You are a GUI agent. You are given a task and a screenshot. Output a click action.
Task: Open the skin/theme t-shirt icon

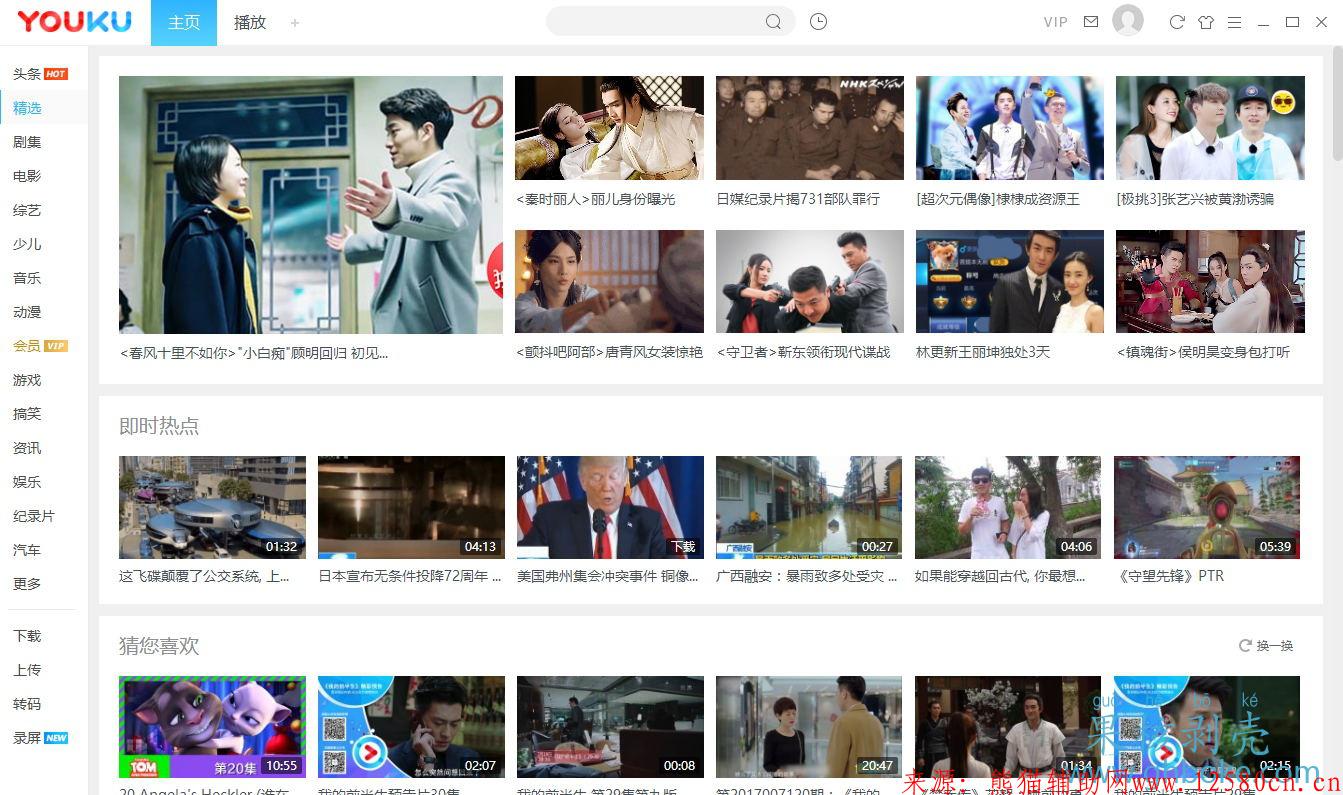click(1206, 21)
